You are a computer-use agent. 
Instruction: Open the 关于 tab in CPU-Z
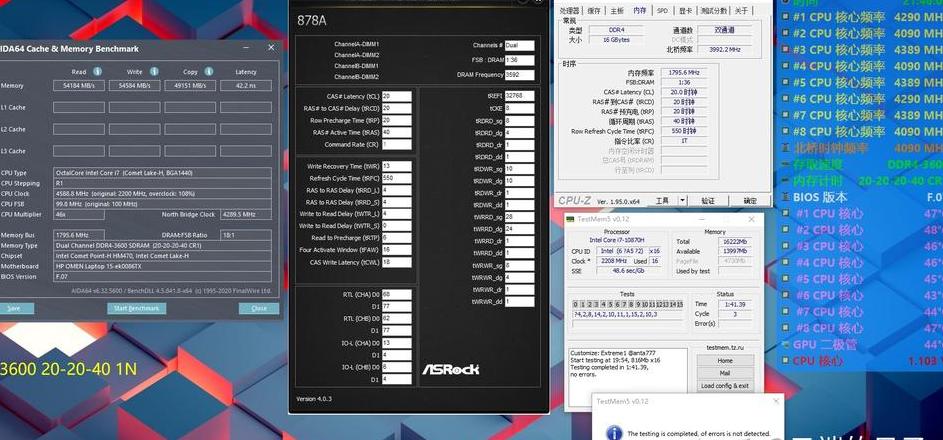coord(742,11)
